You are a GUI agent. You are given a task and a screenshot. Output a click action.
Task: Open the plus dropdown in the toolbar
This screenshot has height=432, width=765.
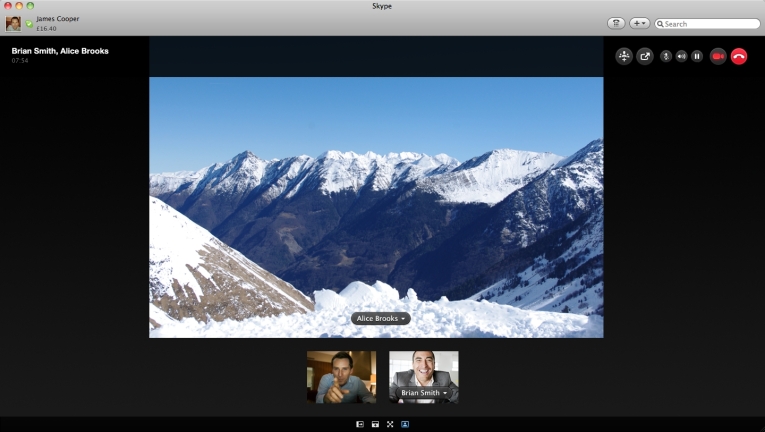(x=639, y=23)
